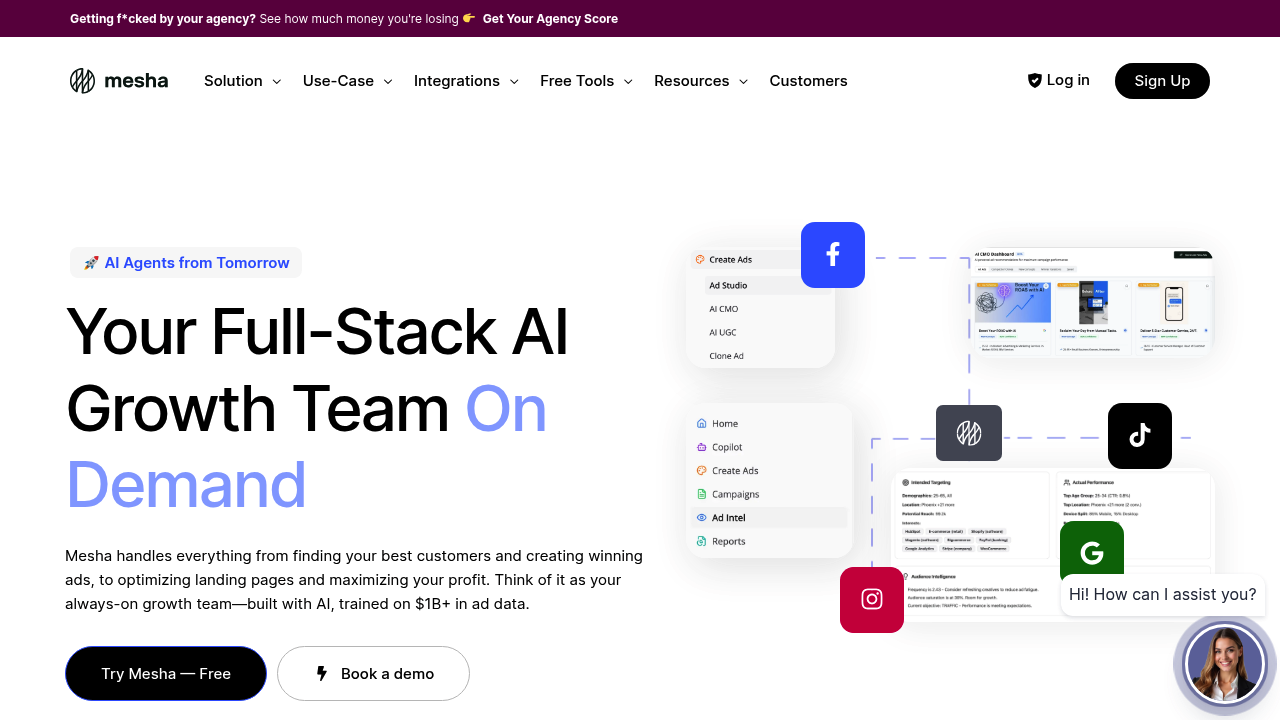The height and width of the screenshot is (720, 1280).
Task: Click Try Mesha — Free button
Action: click(x=166, y=674)
